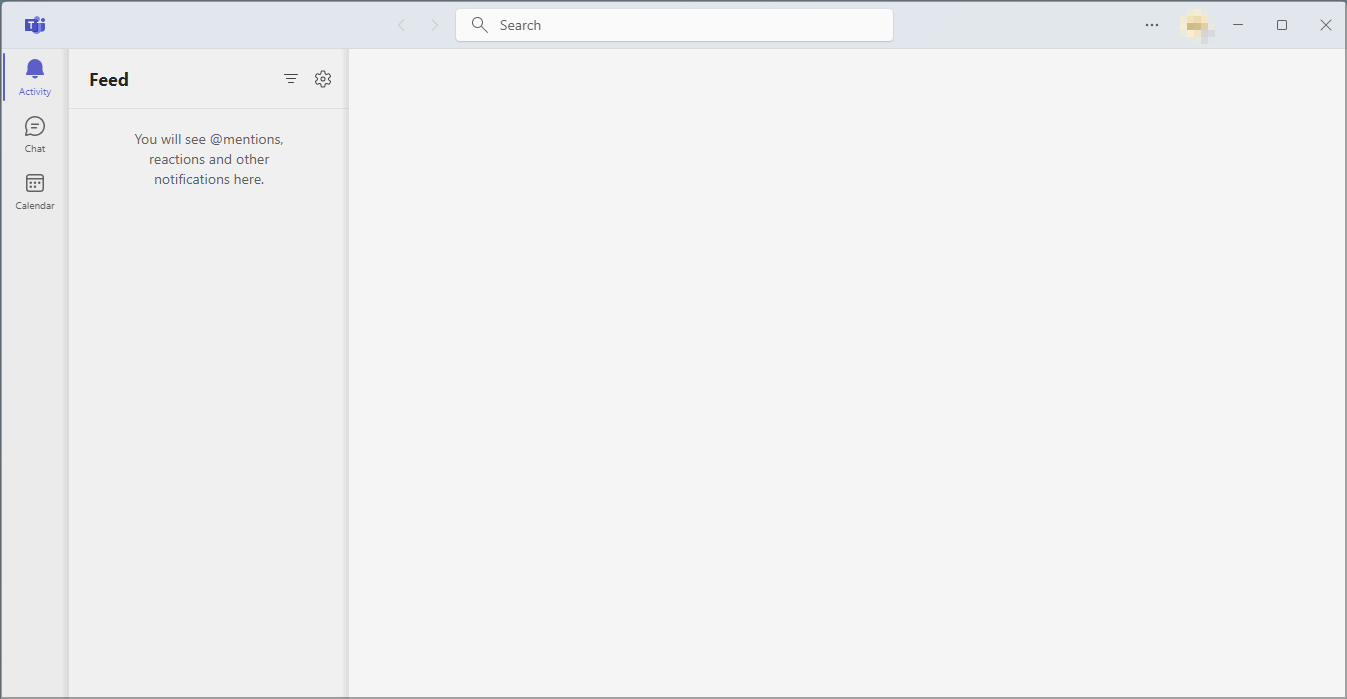Click the forward navigation arrow
Viewport: 1347px width, 699px height.
coord(435,25)
